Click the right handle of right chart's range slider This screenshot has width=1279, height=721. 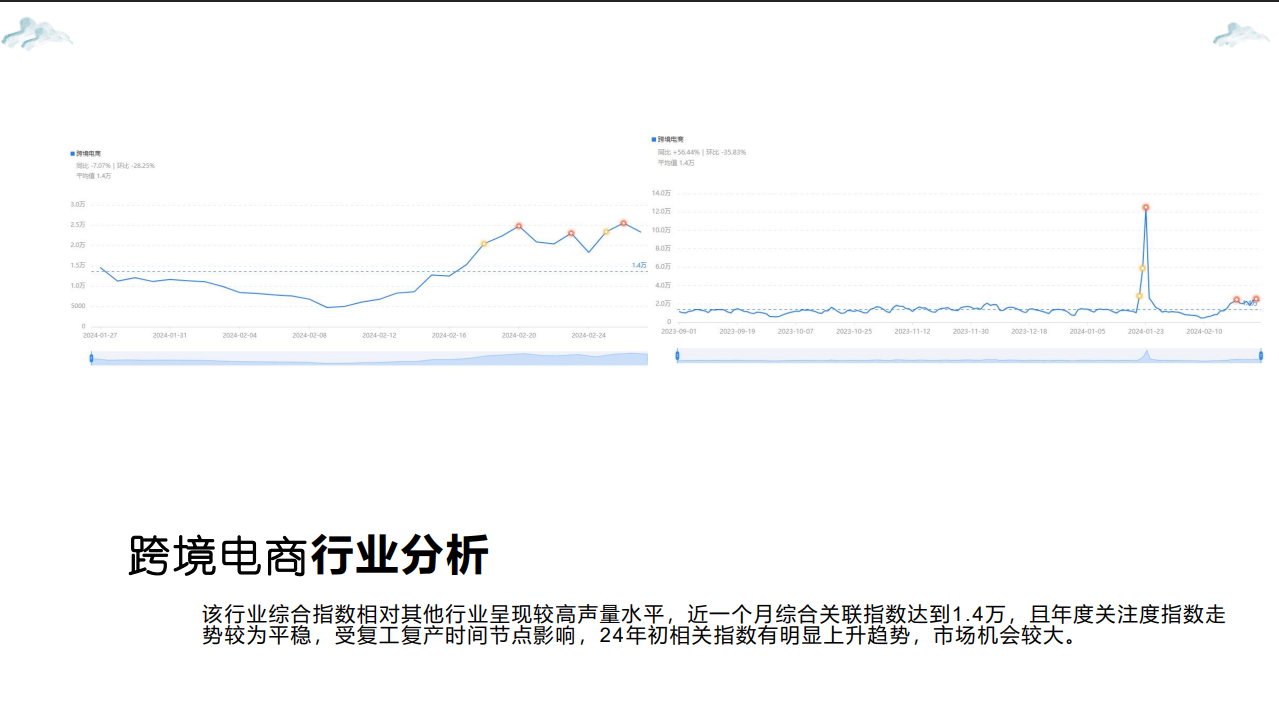tap(1260, 355)
